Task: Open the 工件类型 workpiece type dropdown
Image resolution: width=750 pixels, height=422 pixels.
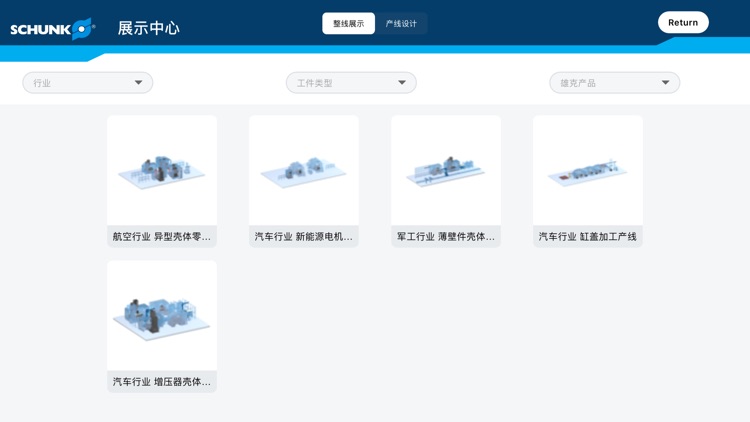Action: pos(350,83)
